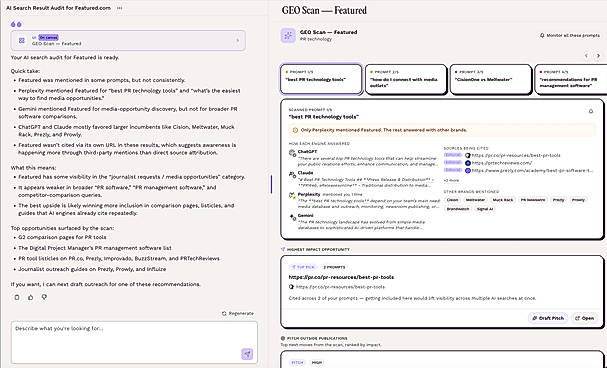Screen dimensions: 607x368
Task: Click the PITCH tag on the bottom card
Action: 297,363
